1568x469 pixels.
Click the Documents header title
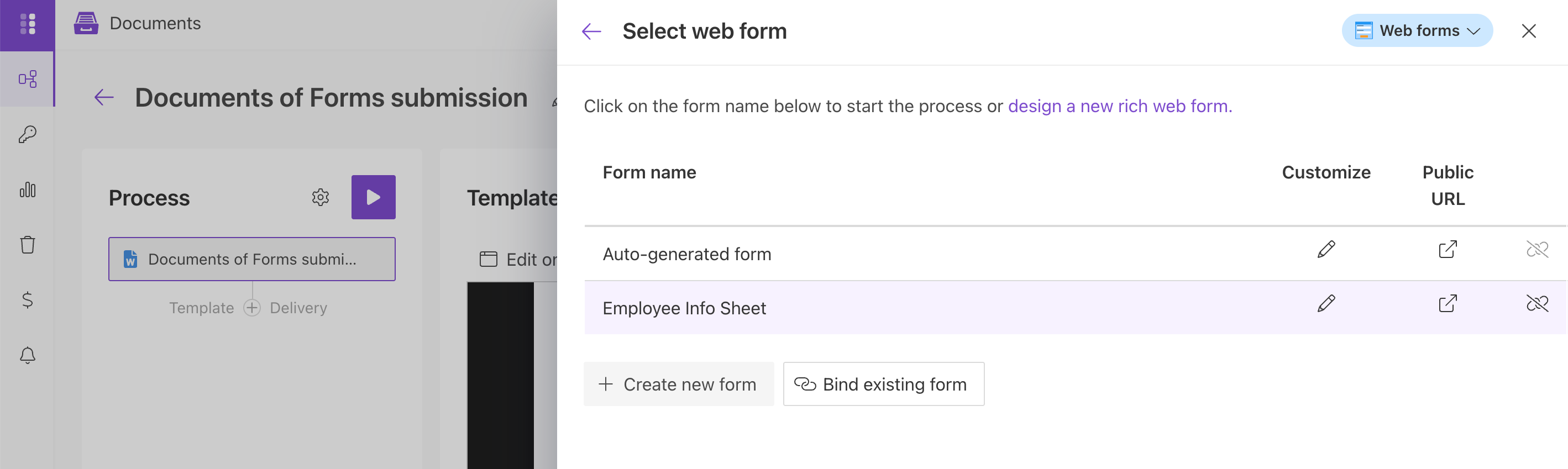point(155,23)
